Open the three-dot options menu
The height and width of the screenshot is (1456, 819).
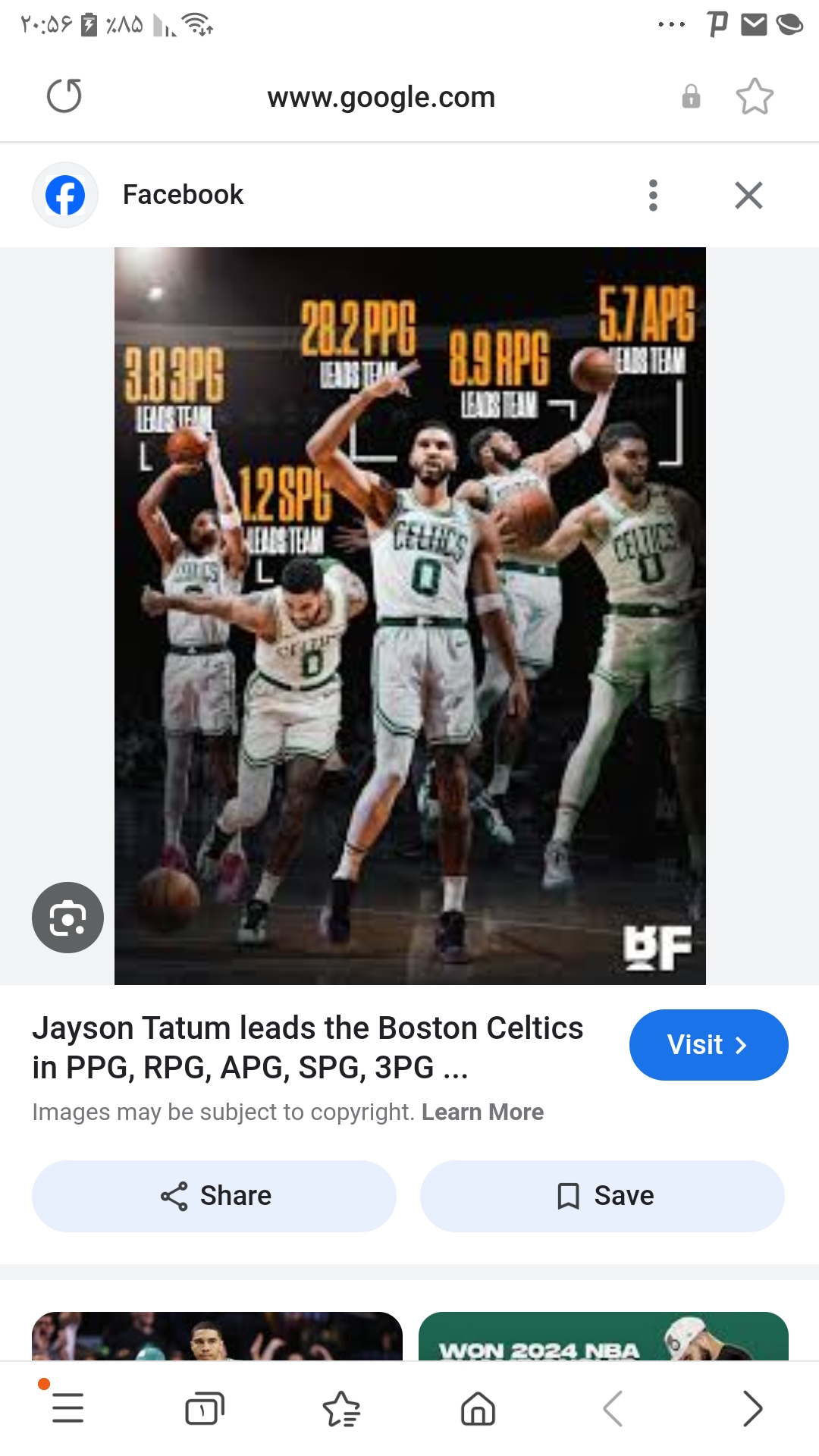click(x=653, y=195)
